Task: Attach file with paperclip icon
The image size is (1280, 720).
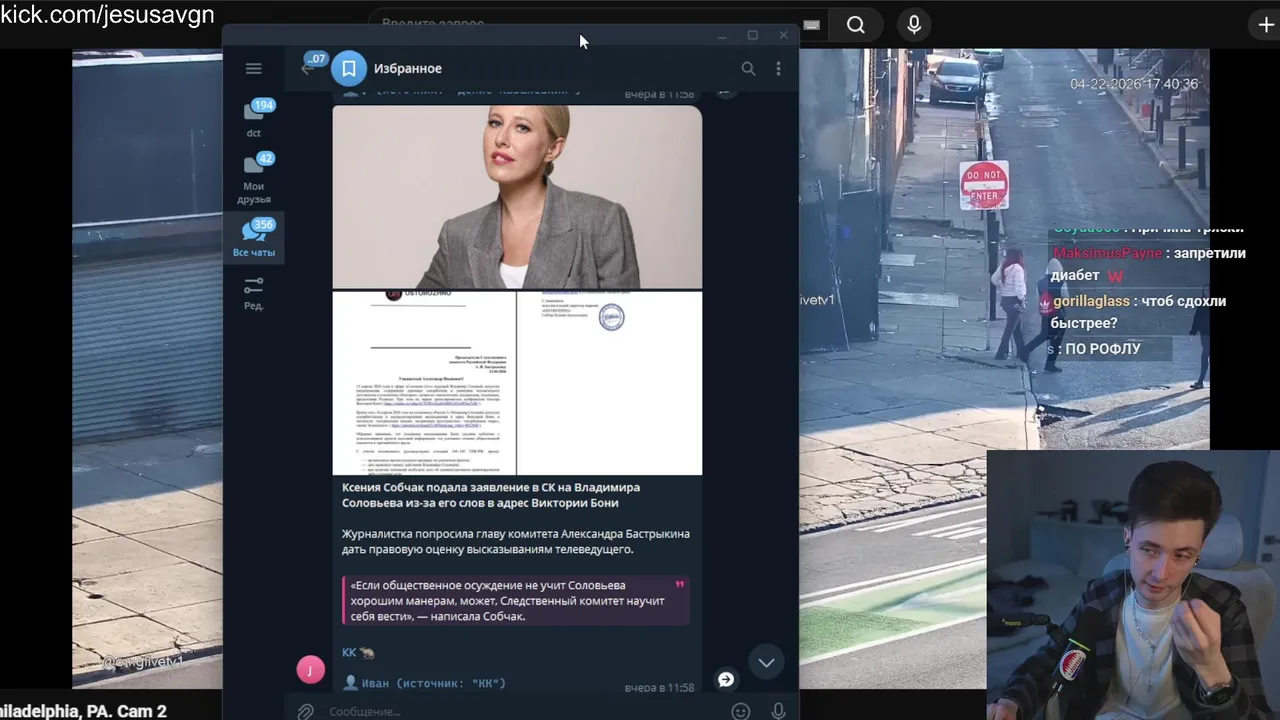Action: [306, 711]
